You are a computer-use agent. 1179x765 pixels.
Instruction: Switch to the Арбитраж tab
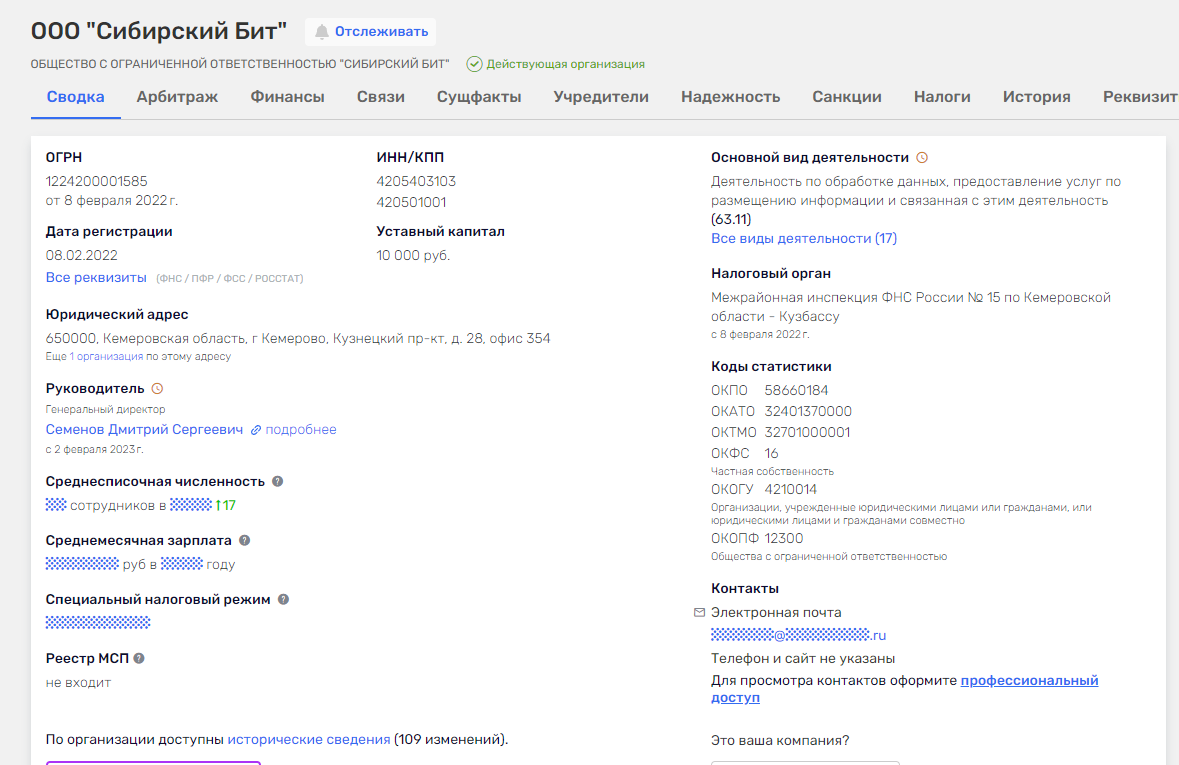pyautogui.click(x=177, y=97)
